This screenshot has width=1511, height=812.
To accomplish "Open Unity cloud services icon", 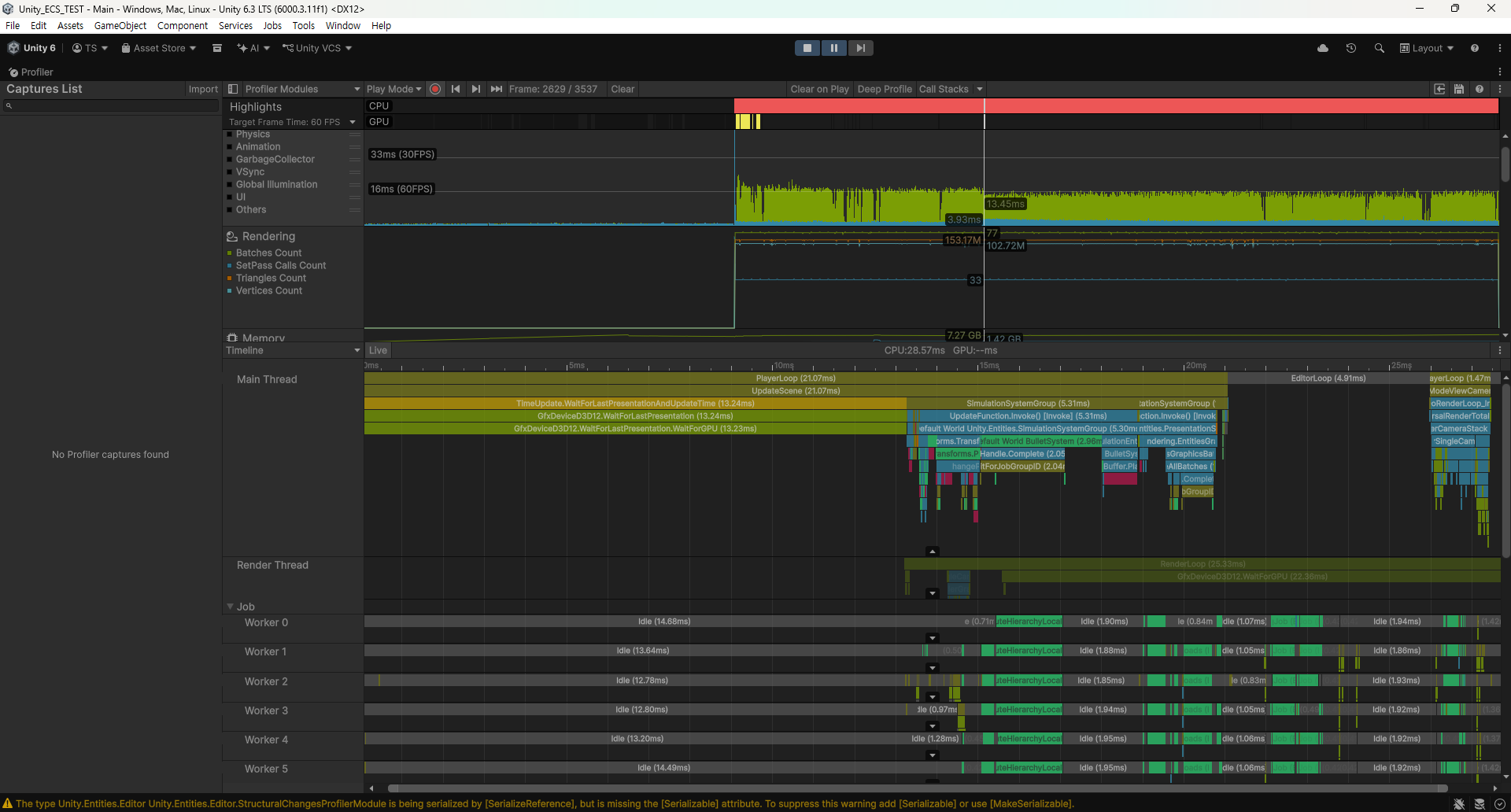I will (x=1323, y=48).
